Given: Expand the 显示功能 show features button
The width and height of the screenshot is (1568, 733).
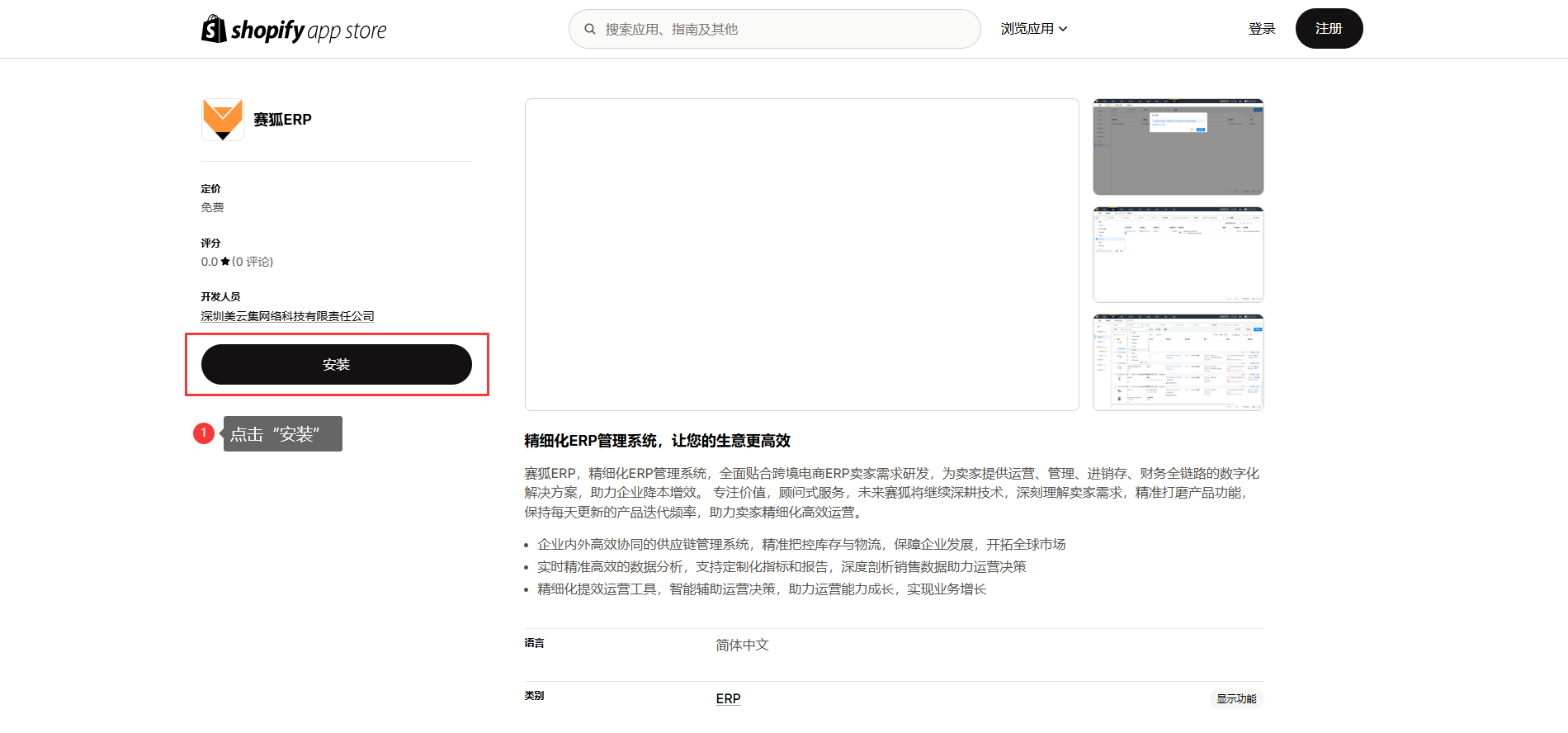Looking at the screenshot, I should [x=1236, y=698].
